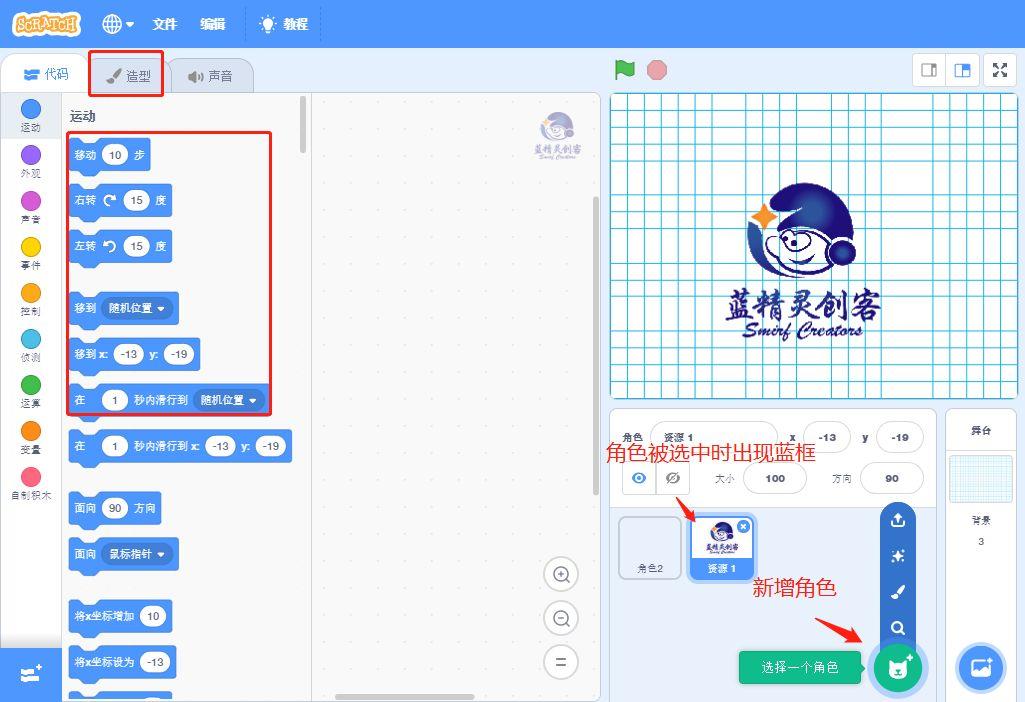1025x702 pixels.
Task: Open the 鼠标指针 dropdown in 面向 block
Action: 137,554
